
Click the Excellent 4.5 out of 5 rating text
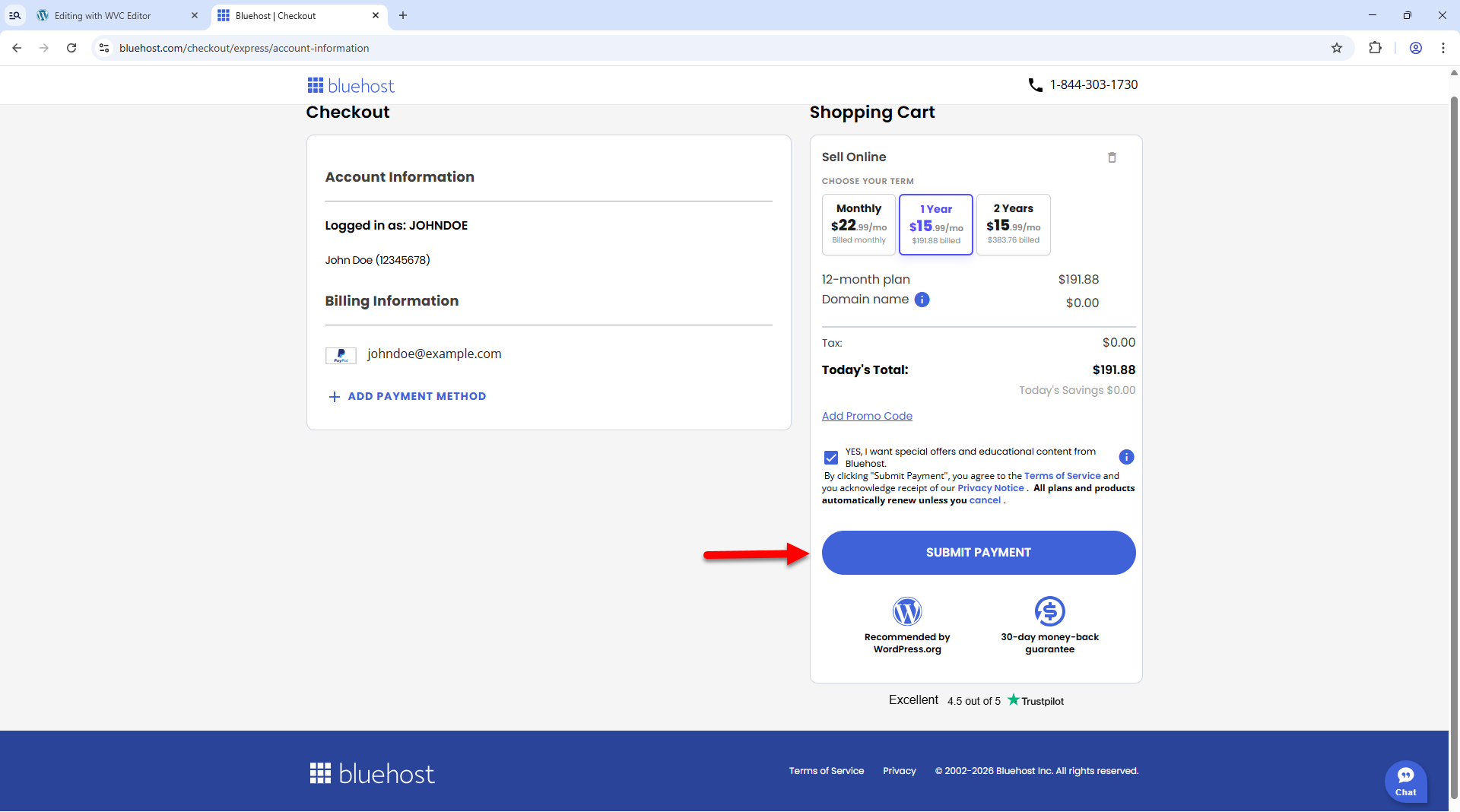(944, 700)
